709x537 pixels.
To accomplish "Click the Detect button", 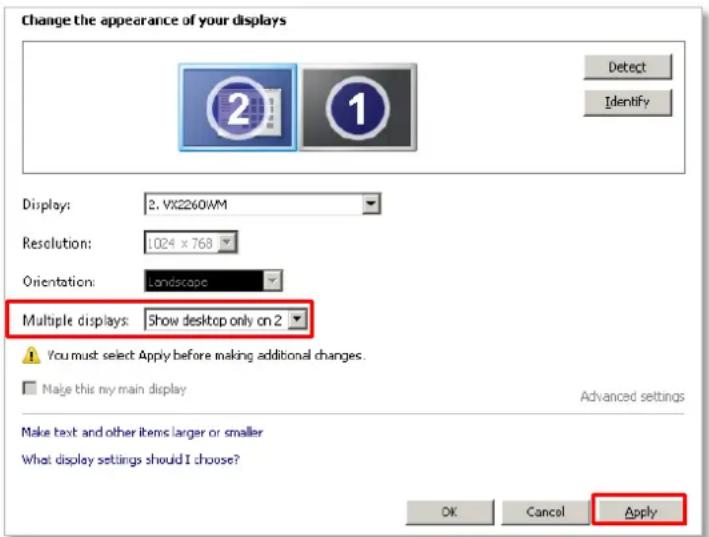I will [628, 67].
